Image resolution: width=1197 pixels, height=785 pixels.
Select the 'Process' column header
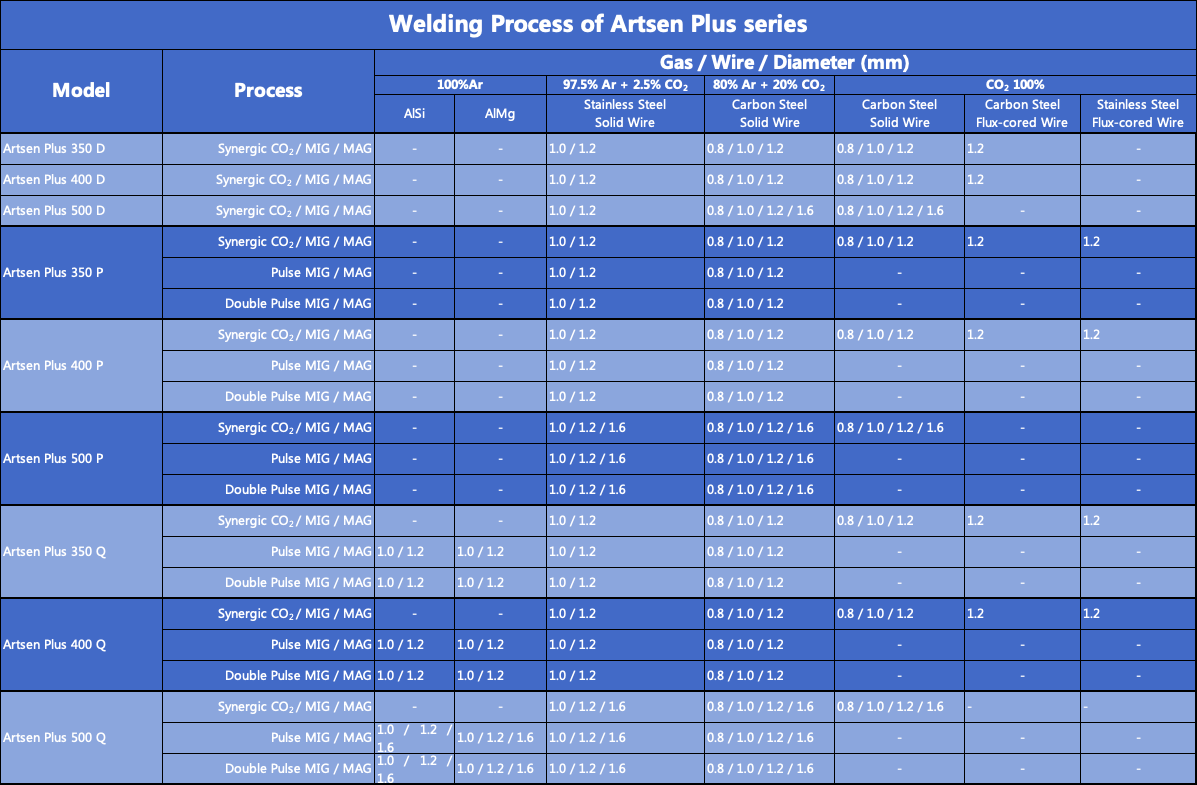coord(268,91)
